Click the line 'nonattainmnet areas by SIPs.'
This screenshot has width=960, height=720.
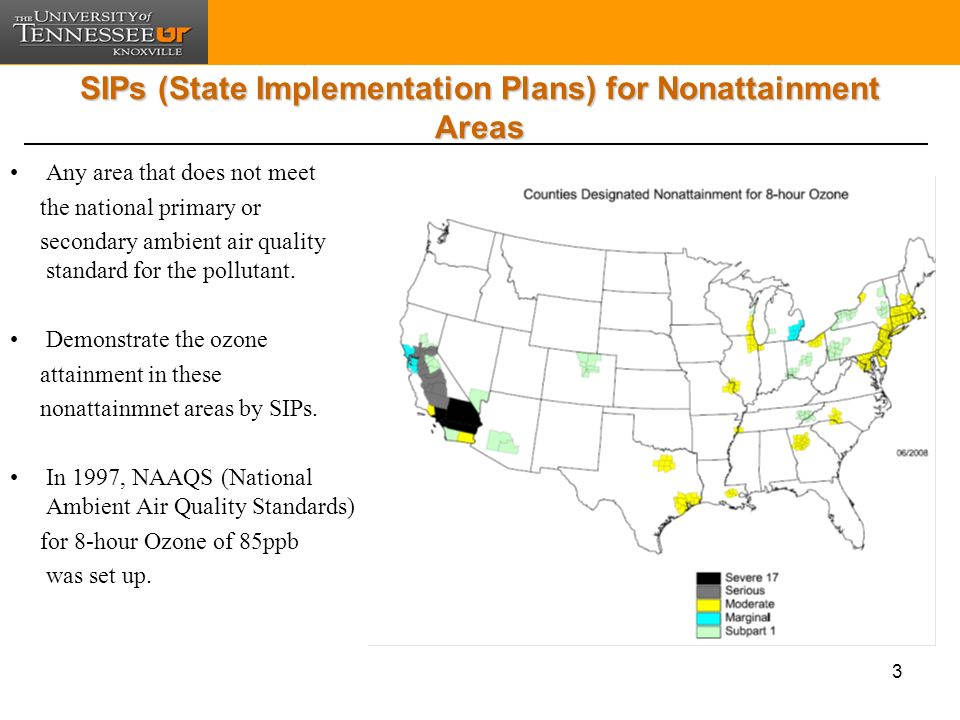pos(178,408)
